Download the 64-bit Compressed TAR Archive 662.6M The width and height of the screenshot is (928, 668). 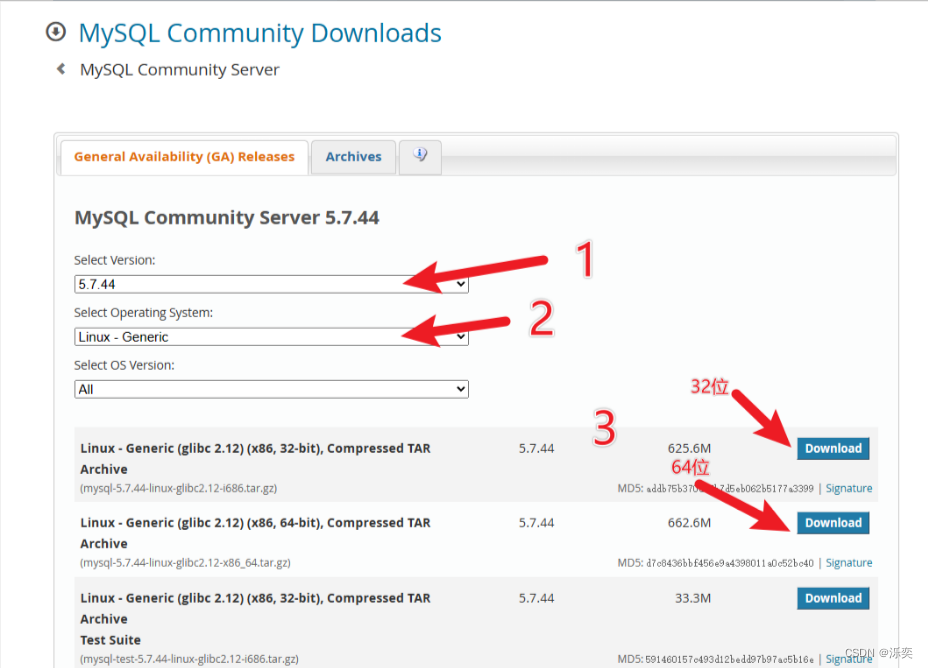pos(833,523)
